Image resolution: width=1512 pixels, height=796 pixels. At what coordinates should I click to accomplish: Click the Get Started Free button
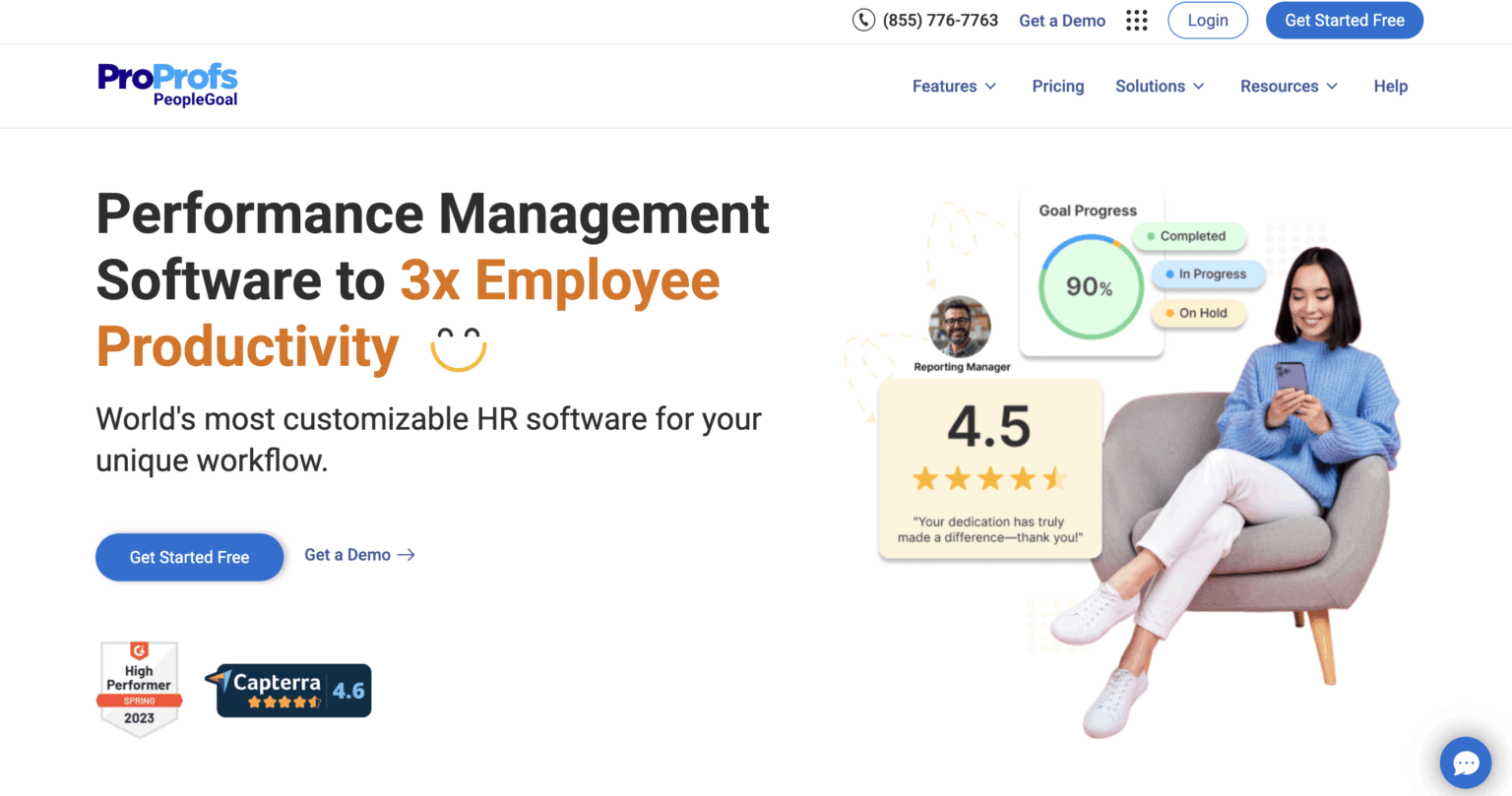tap(189, 557)
